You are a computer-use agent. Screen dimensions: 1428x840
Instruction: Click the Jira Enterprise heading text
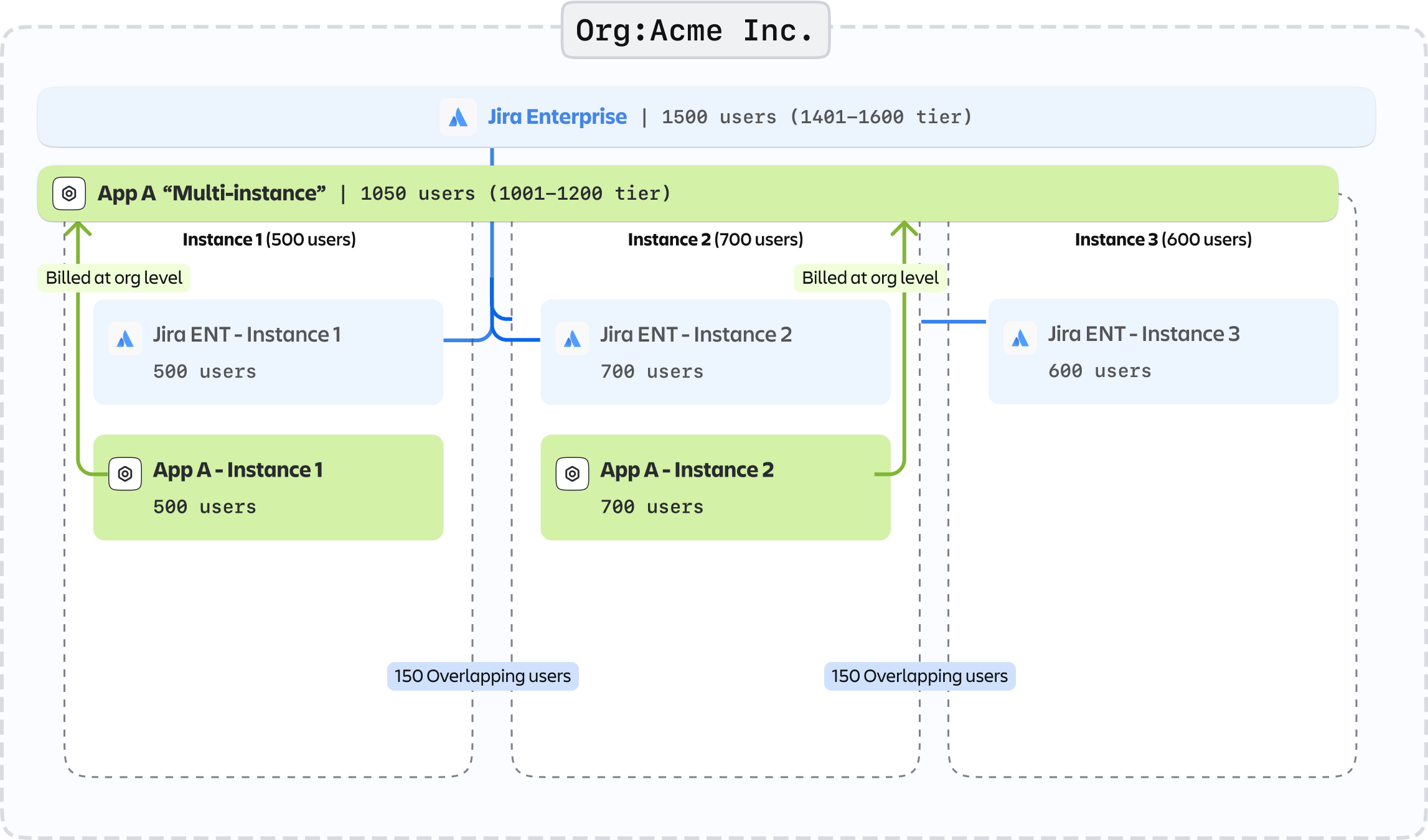[557, 117]
